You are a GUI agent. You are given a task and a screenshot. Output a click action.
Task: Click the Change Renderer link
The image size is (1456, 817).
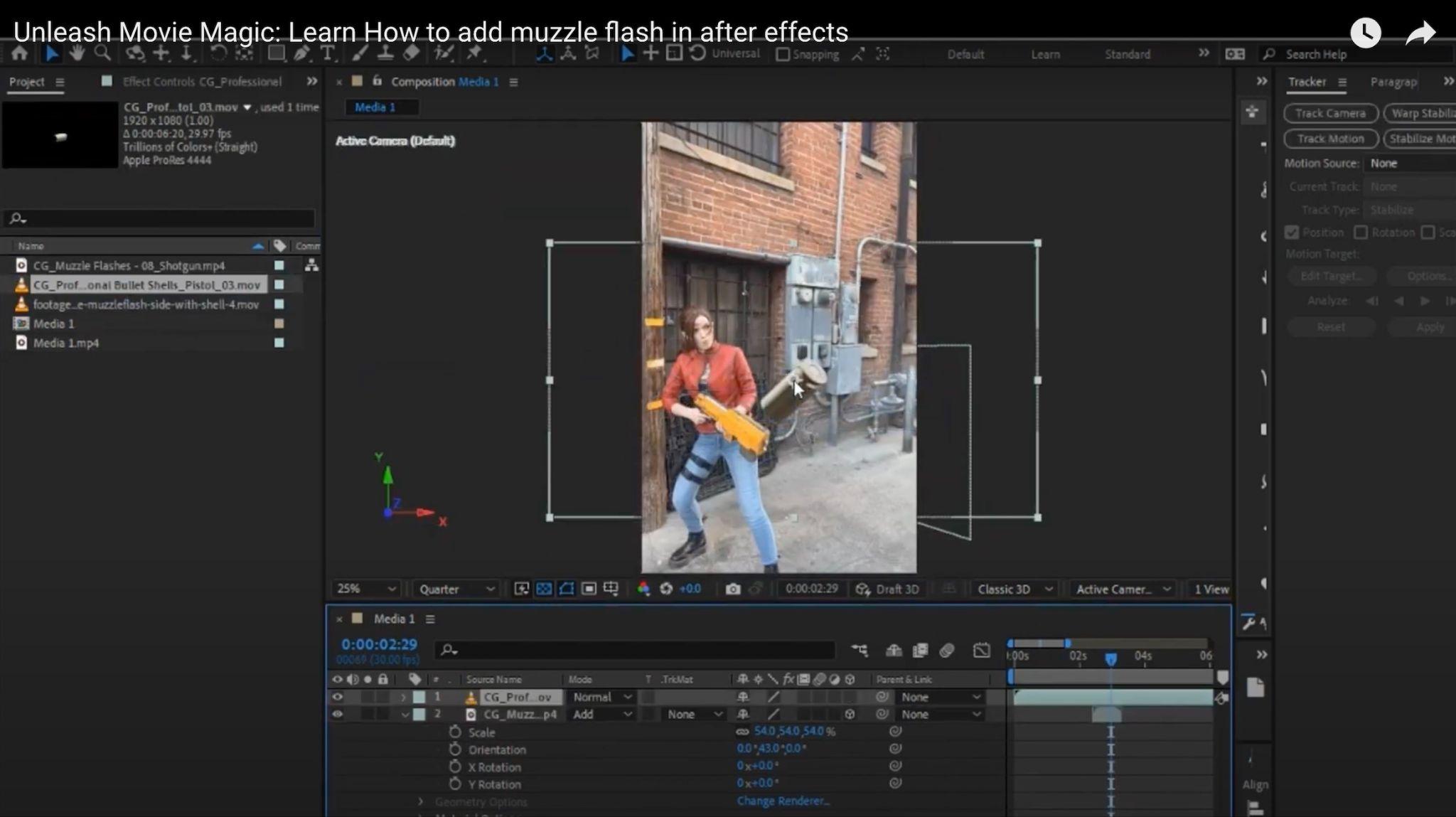[783, 801]
